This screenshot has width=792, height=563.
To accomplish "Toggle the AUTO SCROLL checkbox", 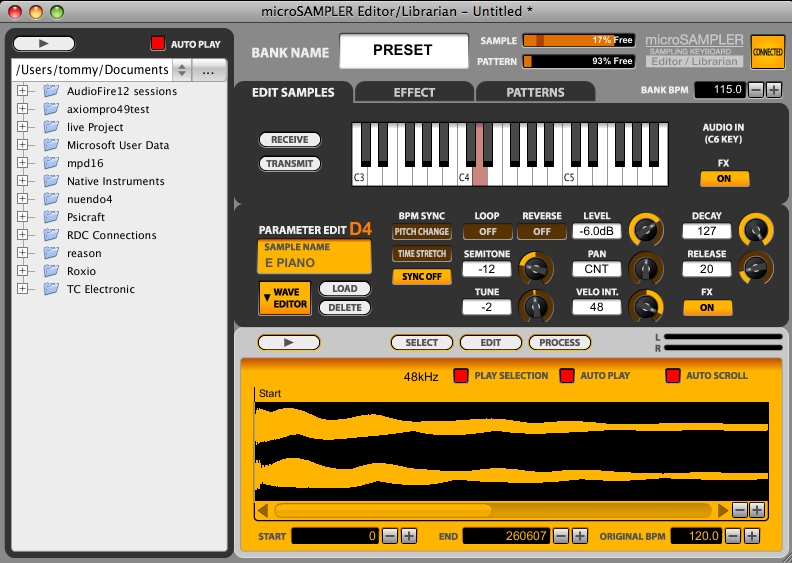I will coord(673,376).
